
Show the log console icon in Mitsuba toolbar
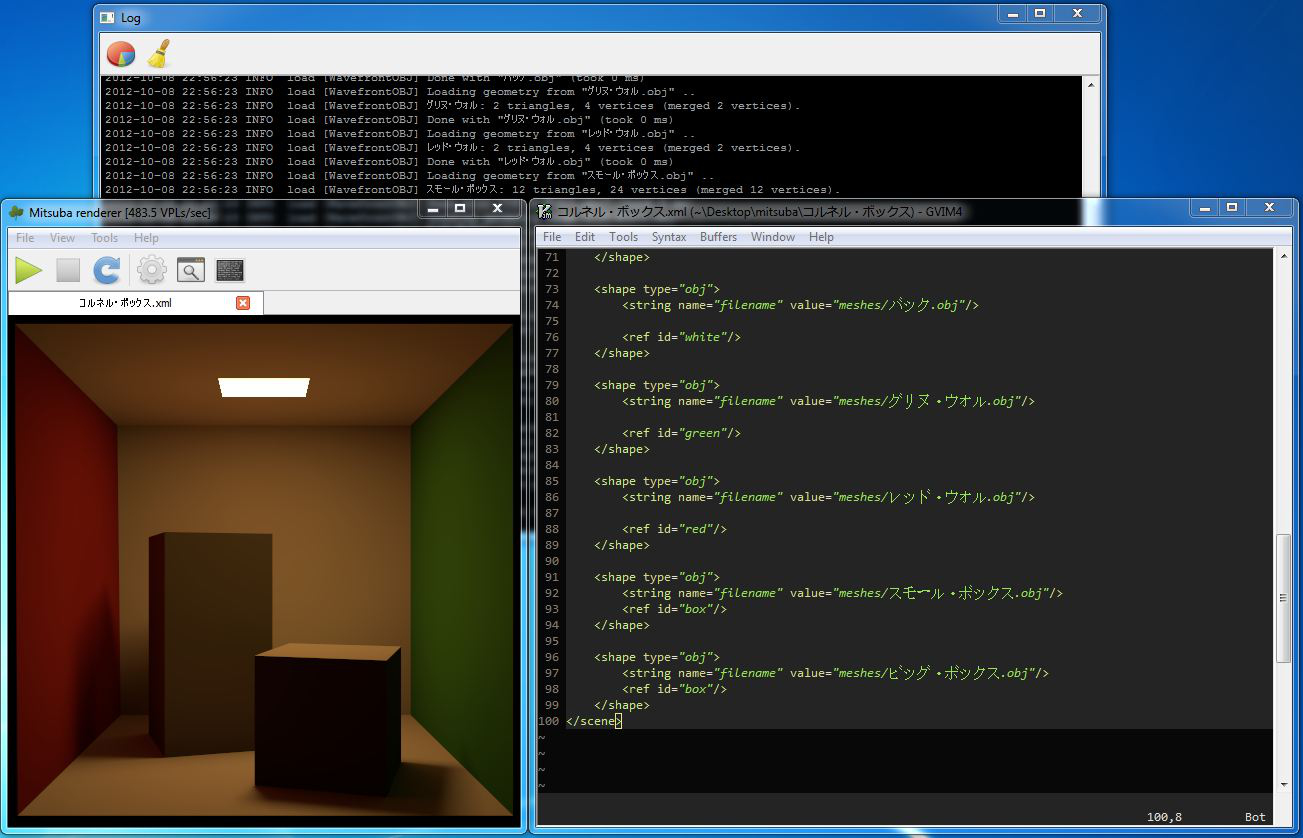(x=230, y=270)
